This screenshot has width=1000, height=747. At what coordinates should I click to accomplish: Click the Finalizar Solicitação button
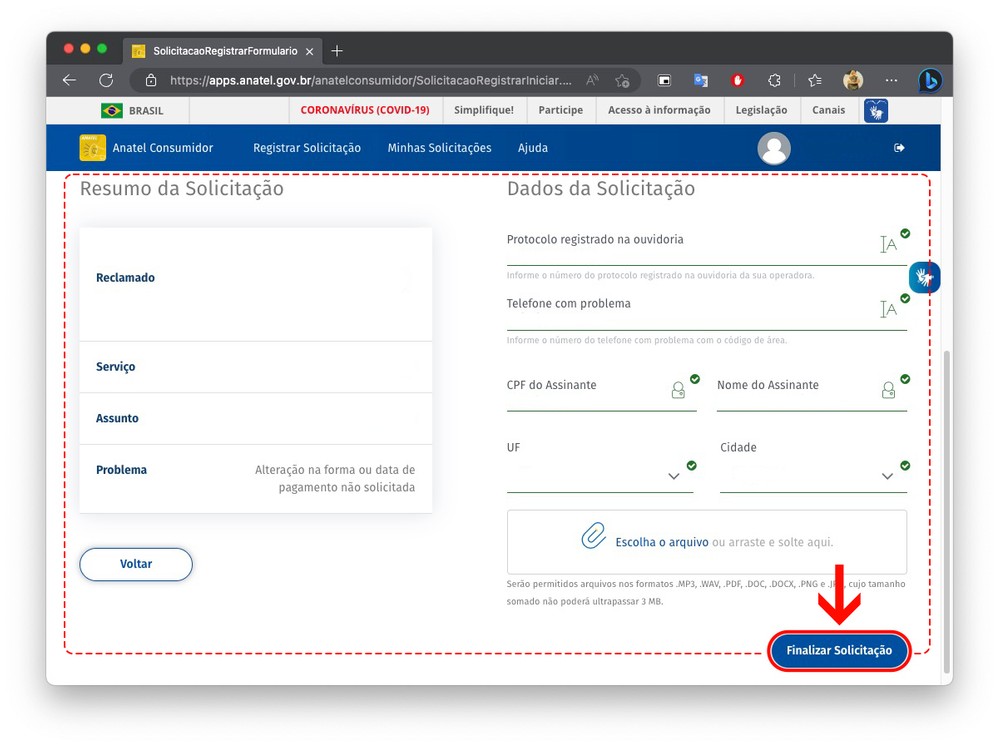click(x=839, y=651)
